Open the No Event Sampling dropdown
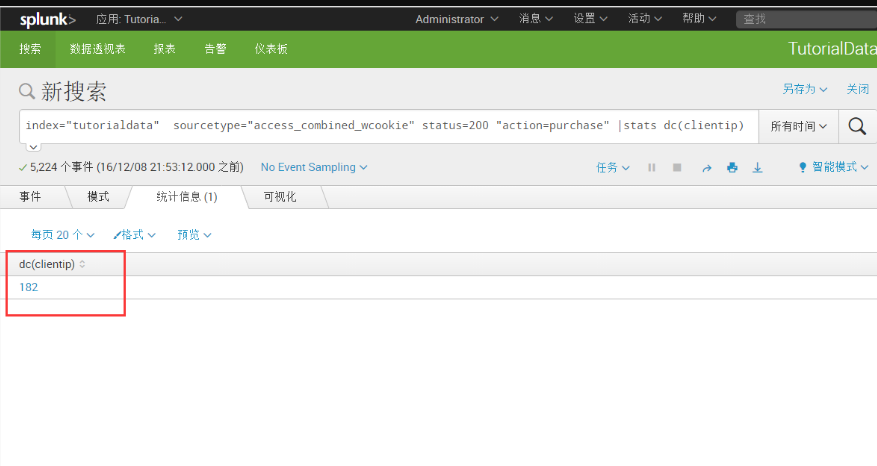The image size is (877, 466). (x=314, y=167)
